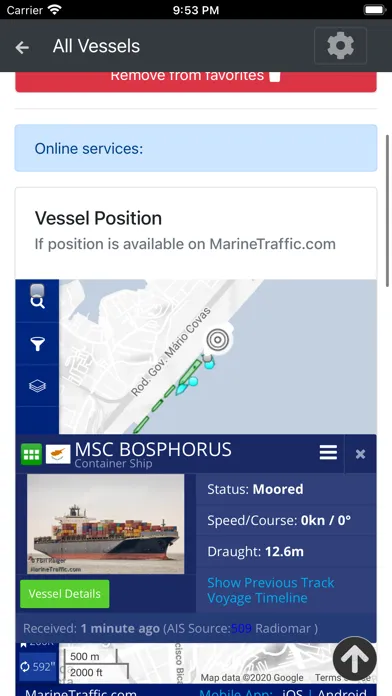The image size is (392, 696).
Task: Open the vessel popup hamburger menu
Action: click(328, 453)
